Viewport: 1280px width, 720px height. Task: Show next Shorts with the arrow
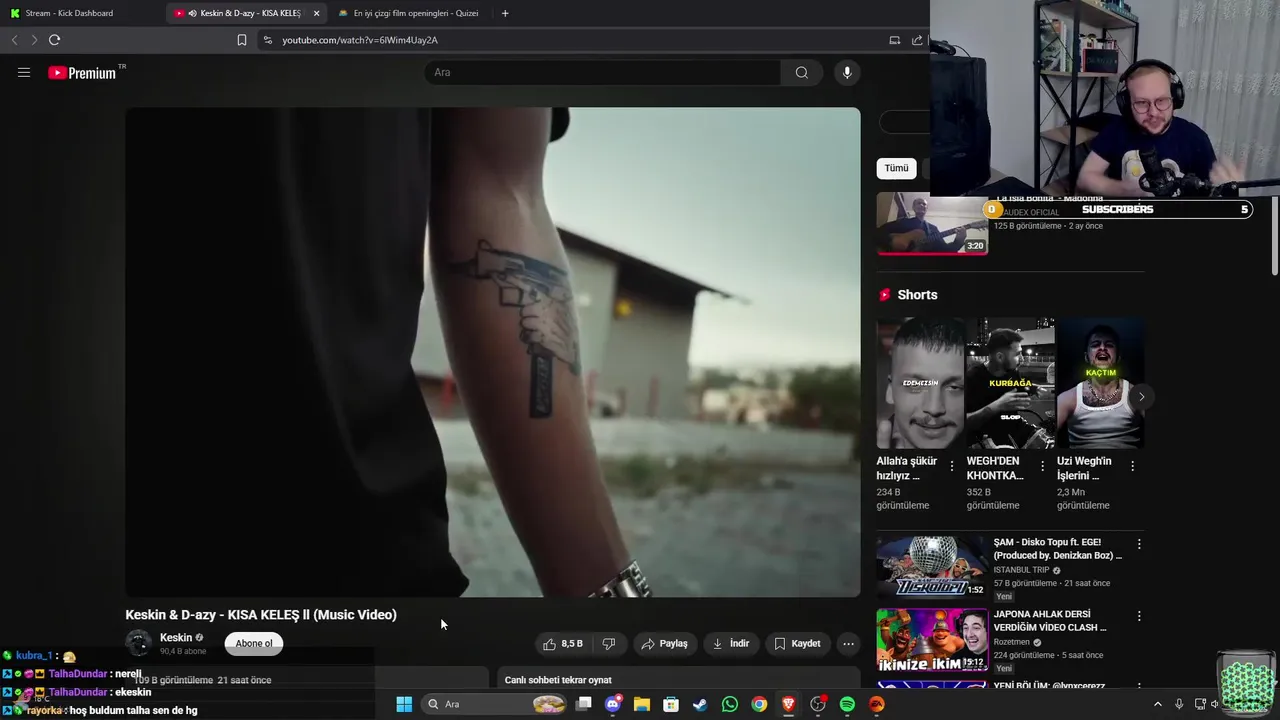click(x=1141, y=397)
